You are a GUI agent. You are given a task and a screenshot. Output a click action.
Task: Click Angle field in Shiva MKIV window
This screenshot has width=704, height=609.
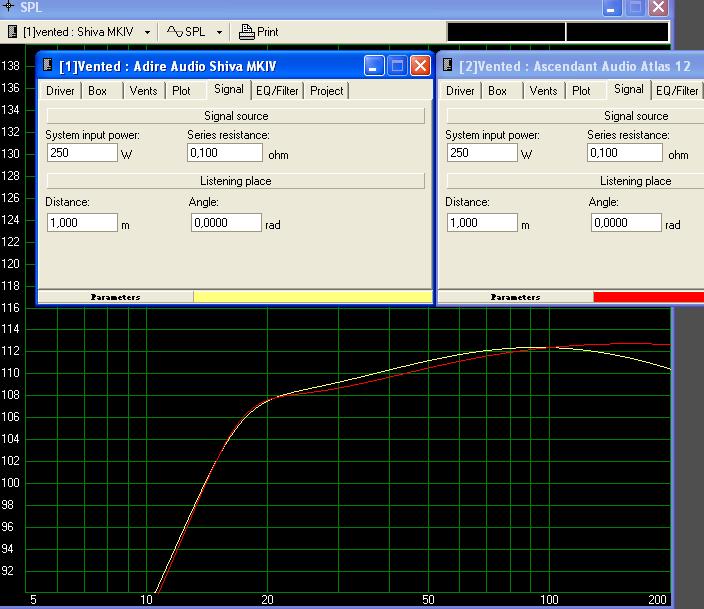226,223
